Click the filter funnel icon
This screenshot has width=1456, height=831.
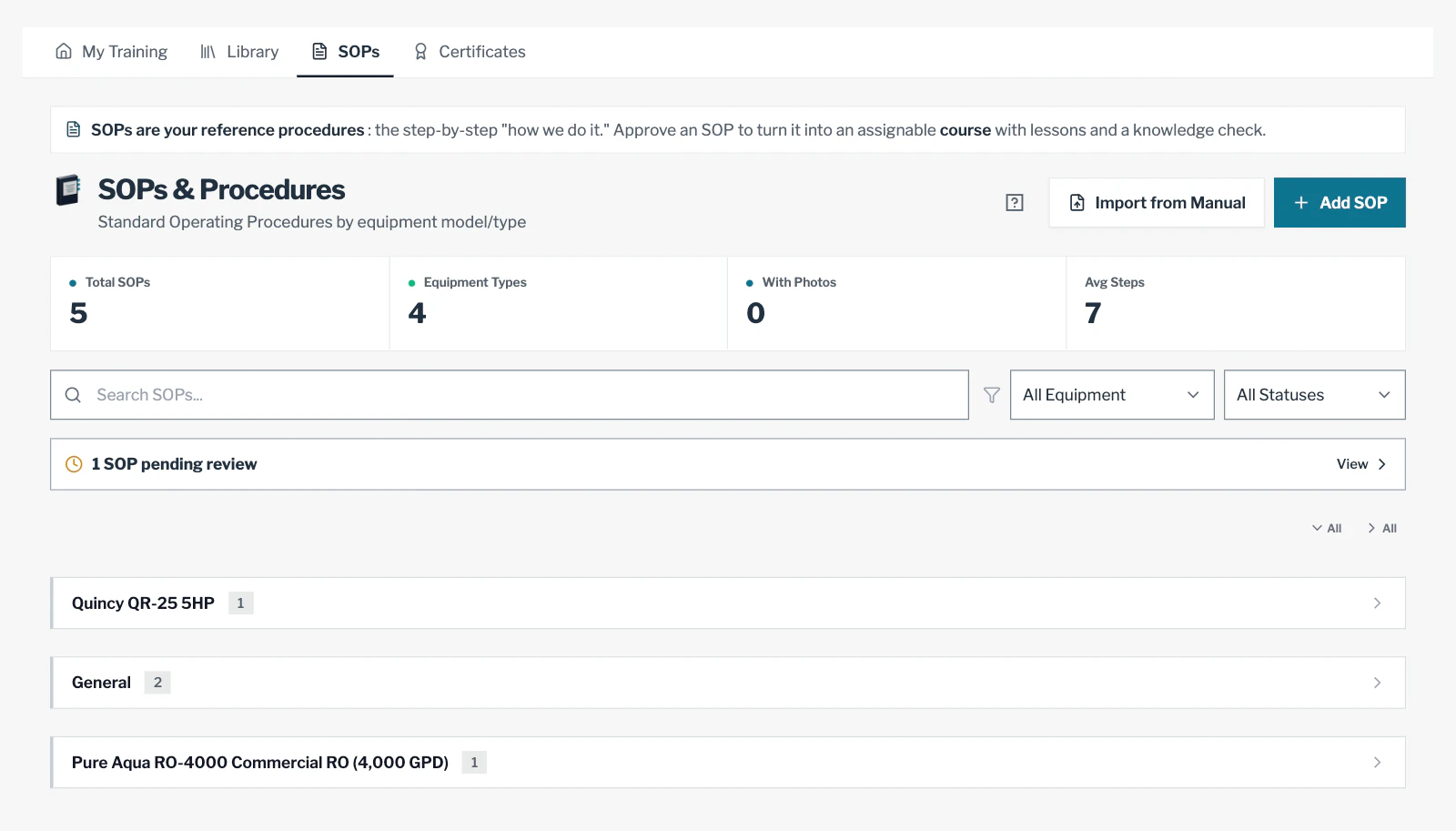point(992,395)
